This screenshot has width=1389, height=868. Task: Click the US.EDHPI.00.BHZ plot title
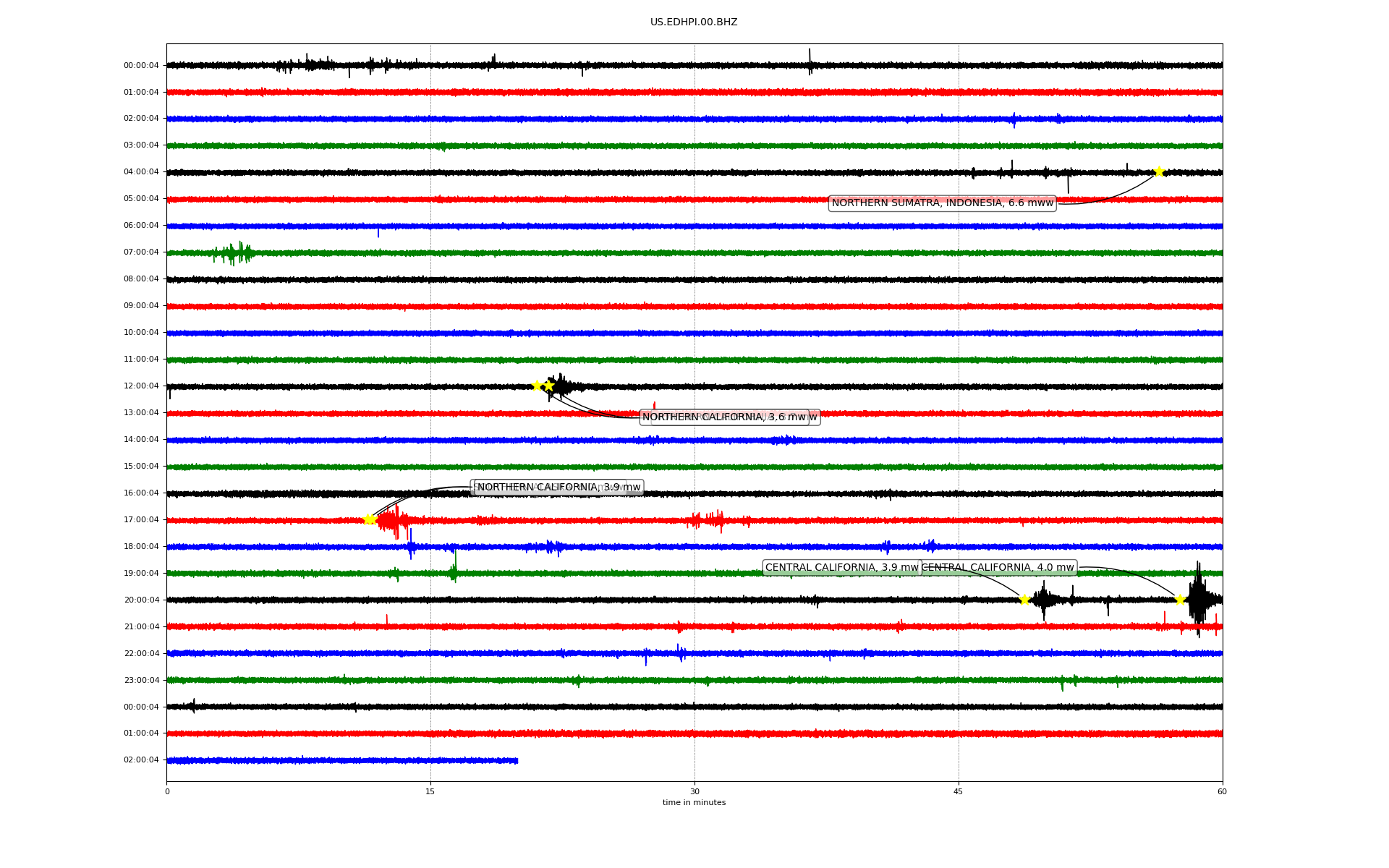pos(693,22)
